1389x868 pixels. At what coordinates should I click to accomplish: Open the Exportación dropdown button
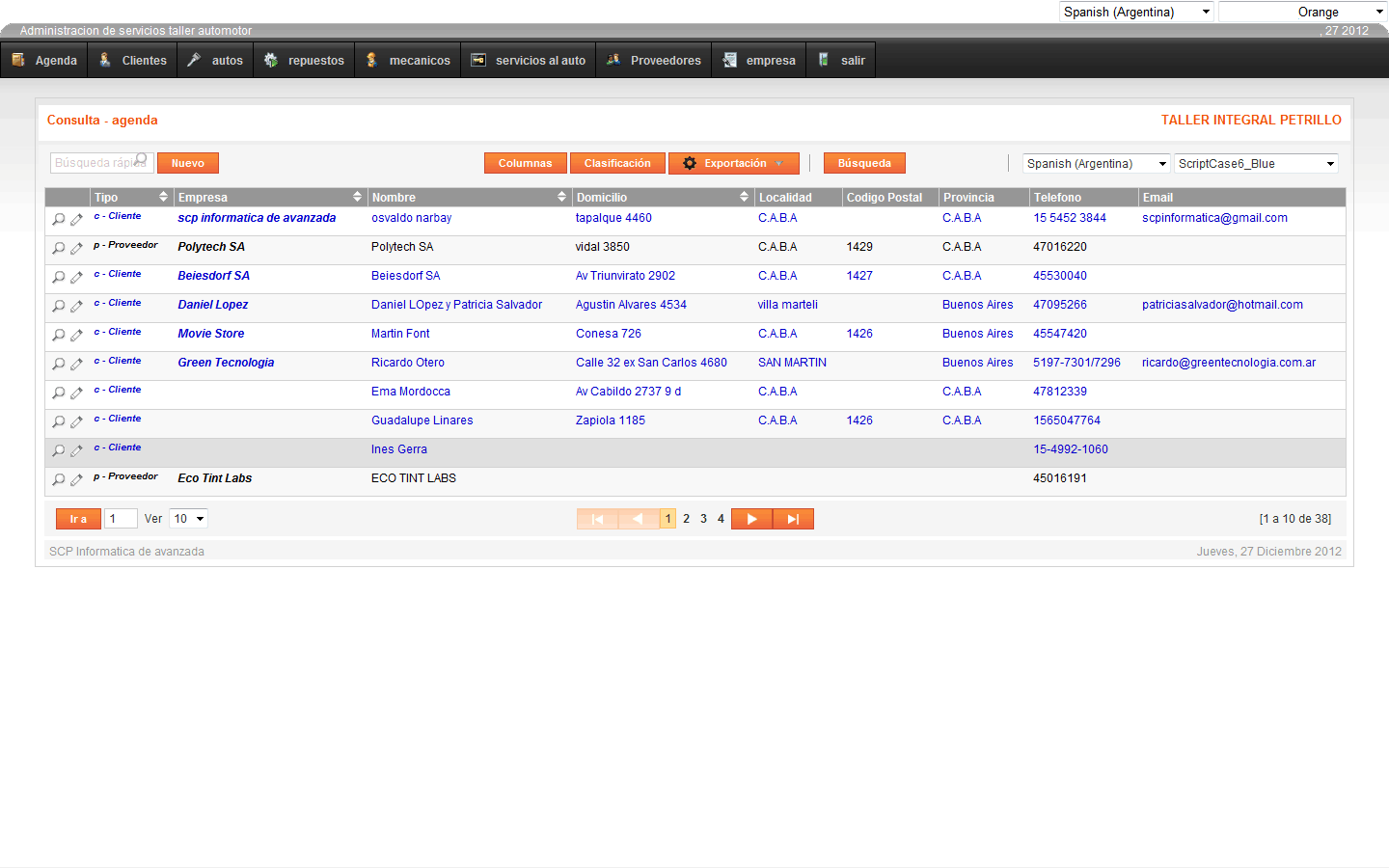point(734,164)
